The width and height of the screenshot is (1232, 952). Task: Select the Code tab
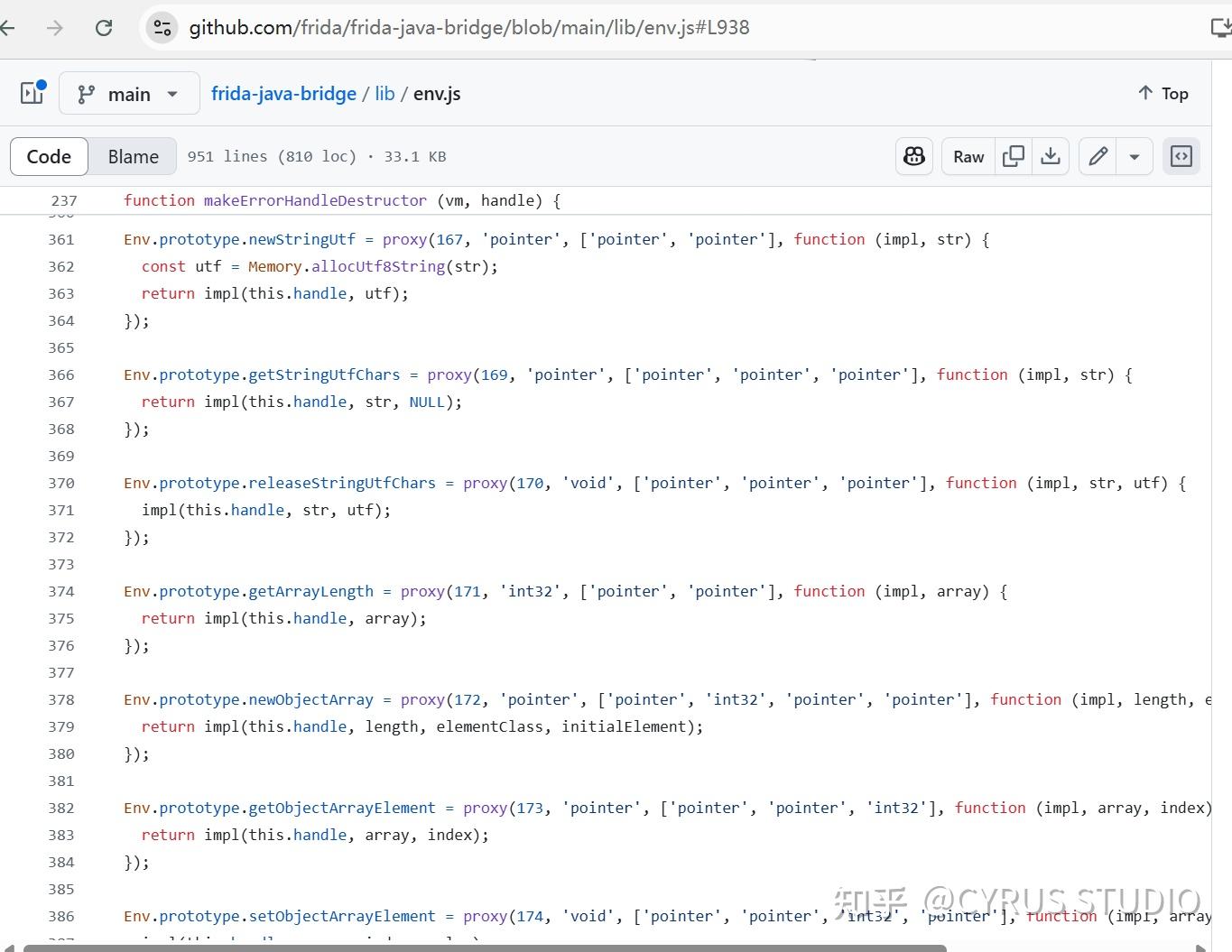tap(48, 156)
